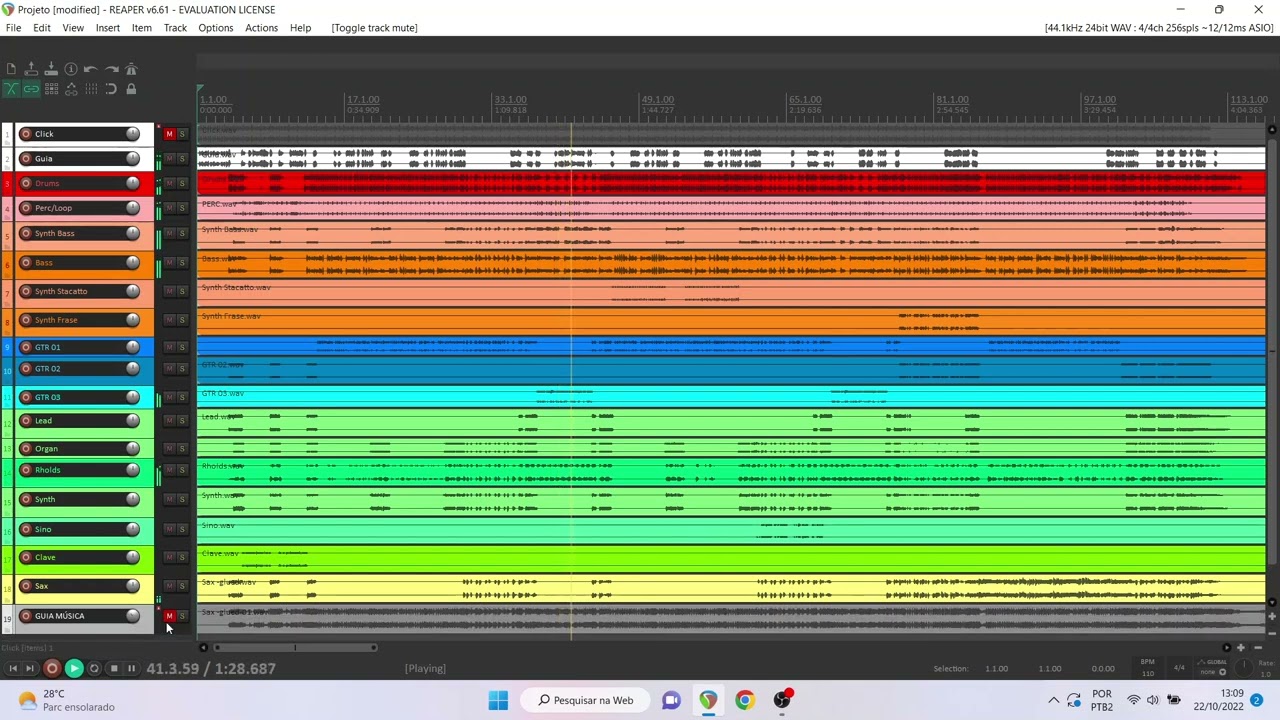Go to end of project transport button

pos(30,669)
